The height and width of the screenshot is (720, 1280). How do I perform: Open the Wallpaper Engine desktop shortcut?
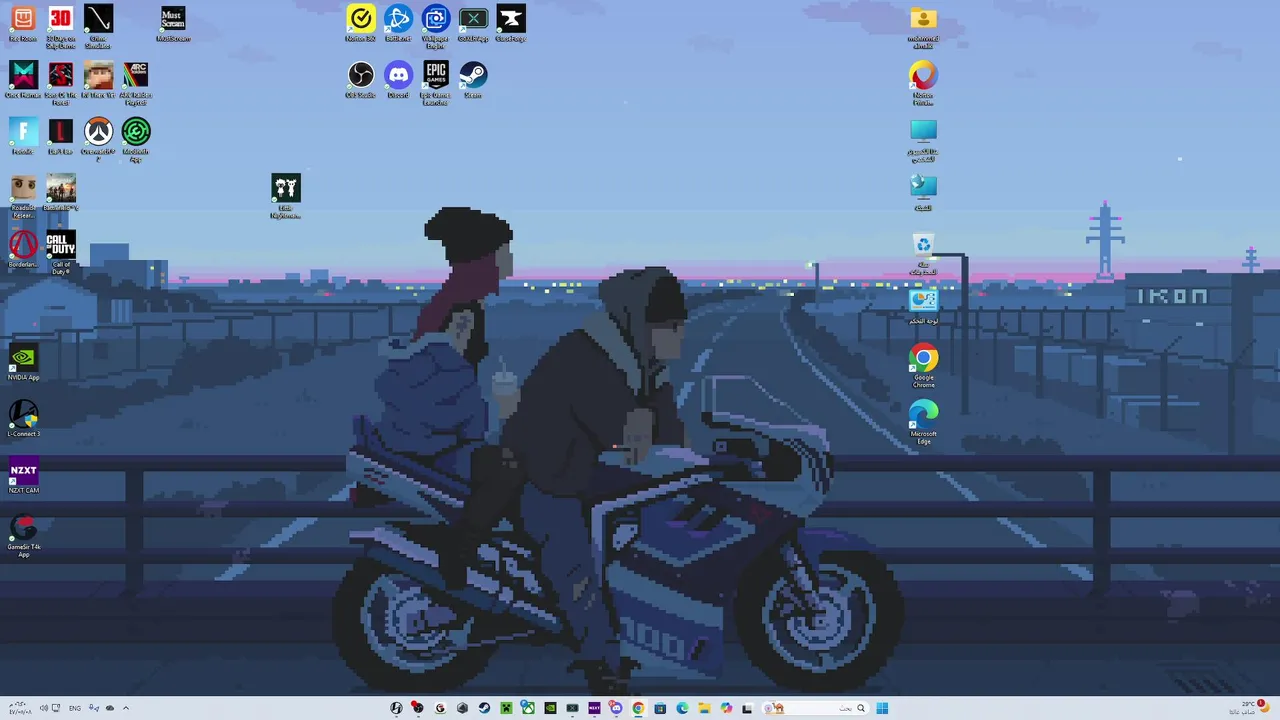436,26
